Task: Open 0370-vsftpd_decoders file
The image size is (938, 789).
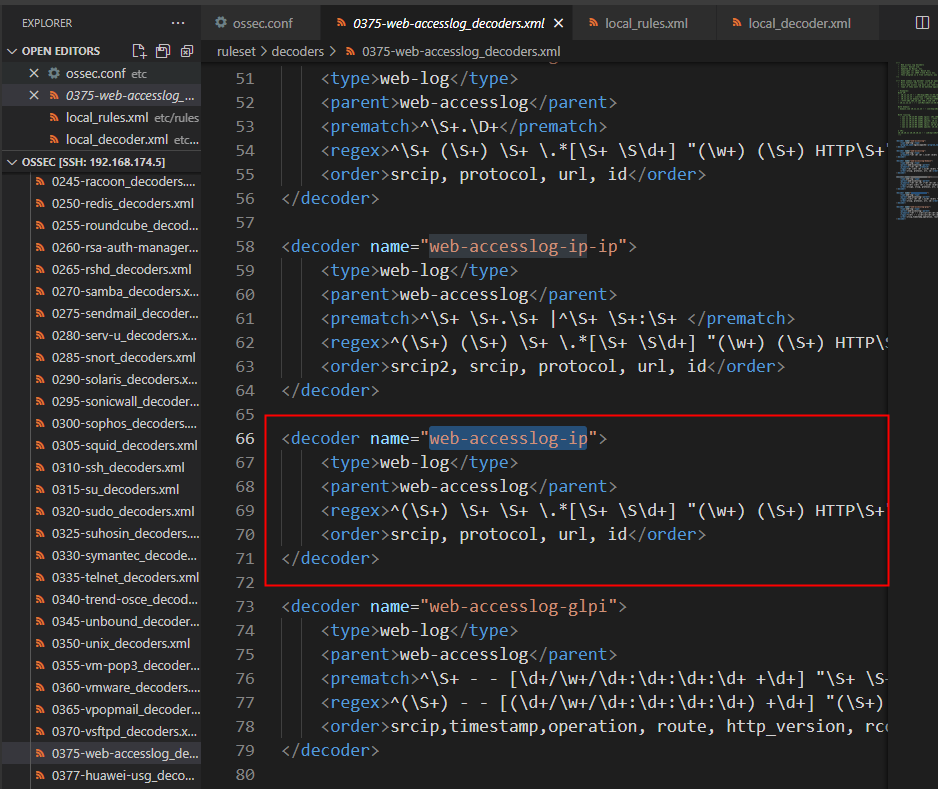Action: (102, 732)
